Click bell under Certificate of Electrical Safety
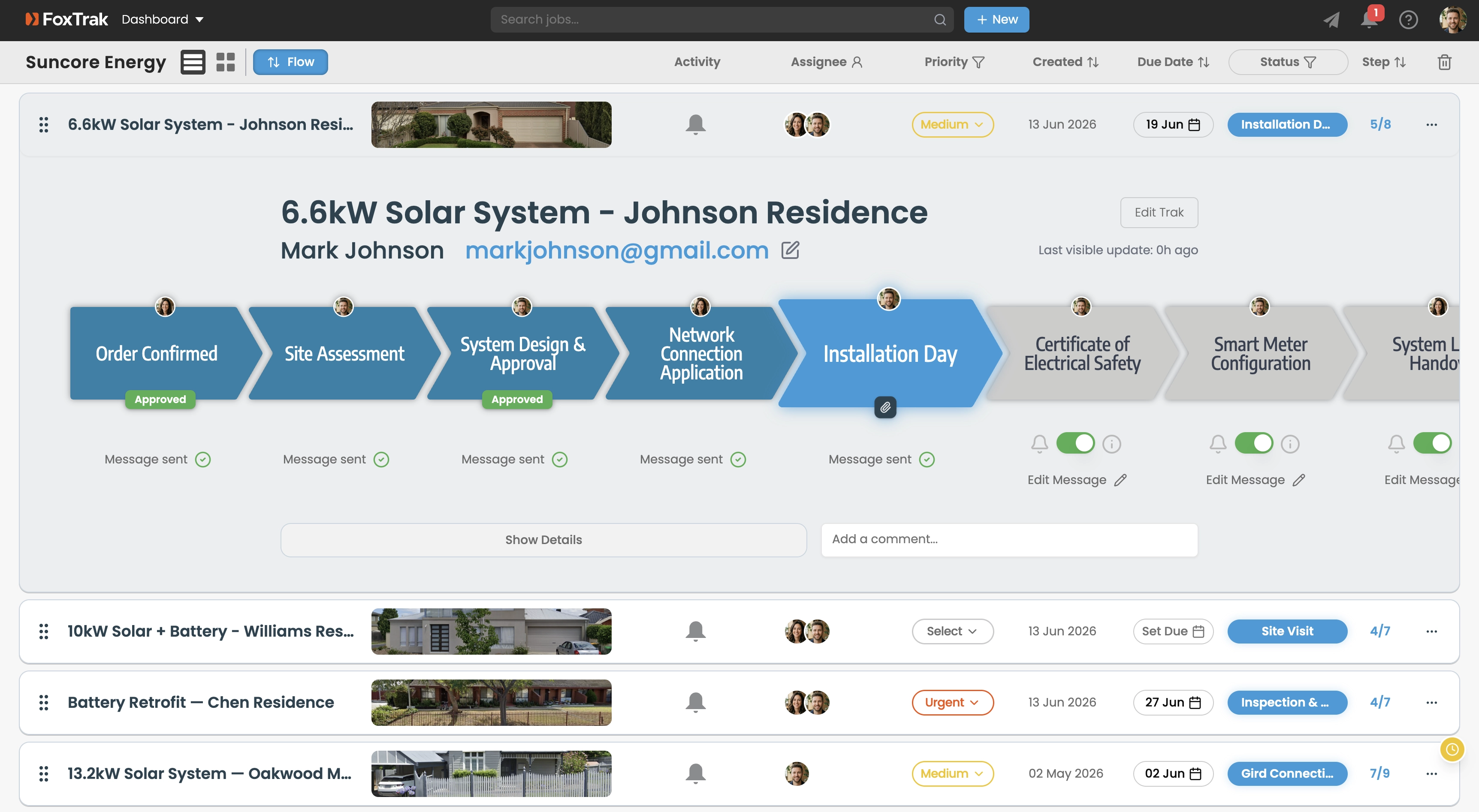This screenshot has width=1479, height=812. click(1039, 444)
